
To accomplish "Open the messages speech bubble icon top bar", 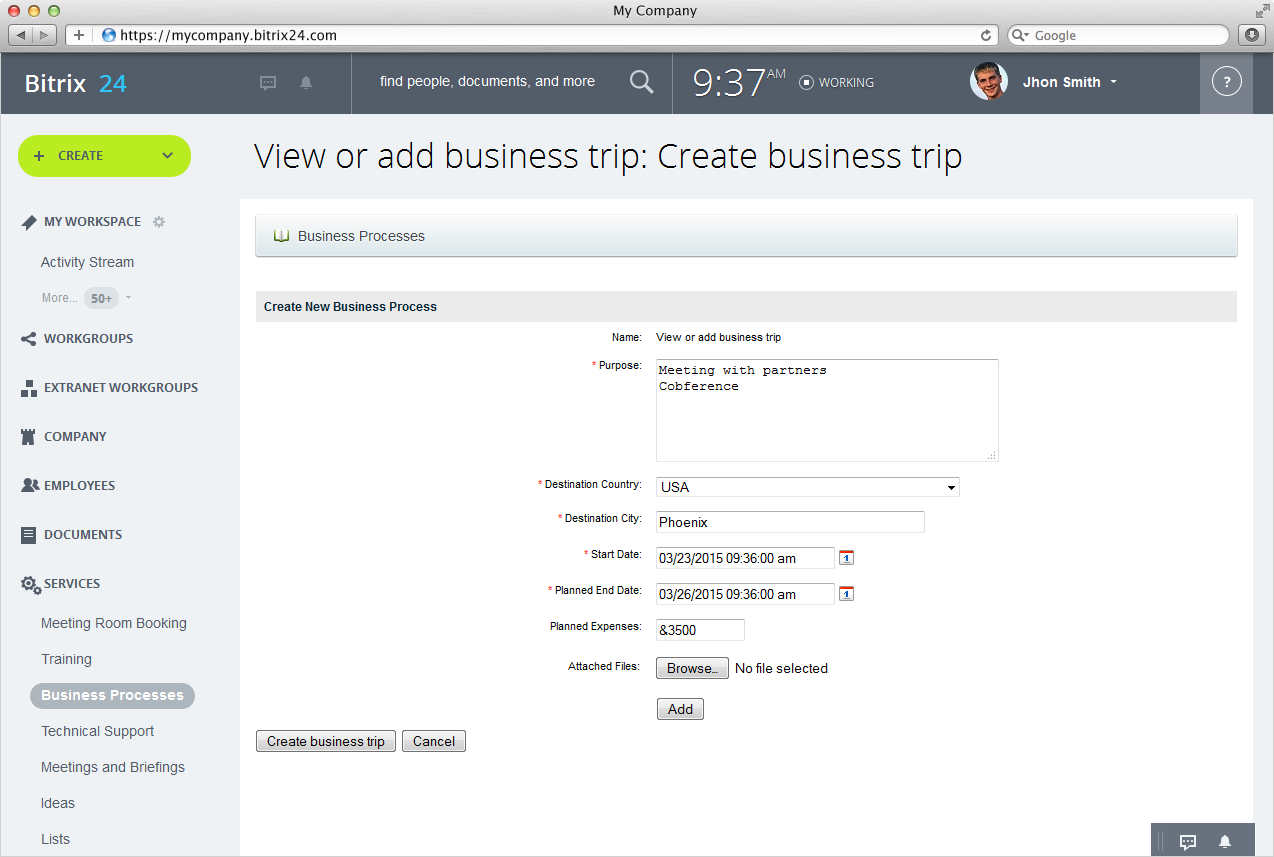I will point(267,82).
